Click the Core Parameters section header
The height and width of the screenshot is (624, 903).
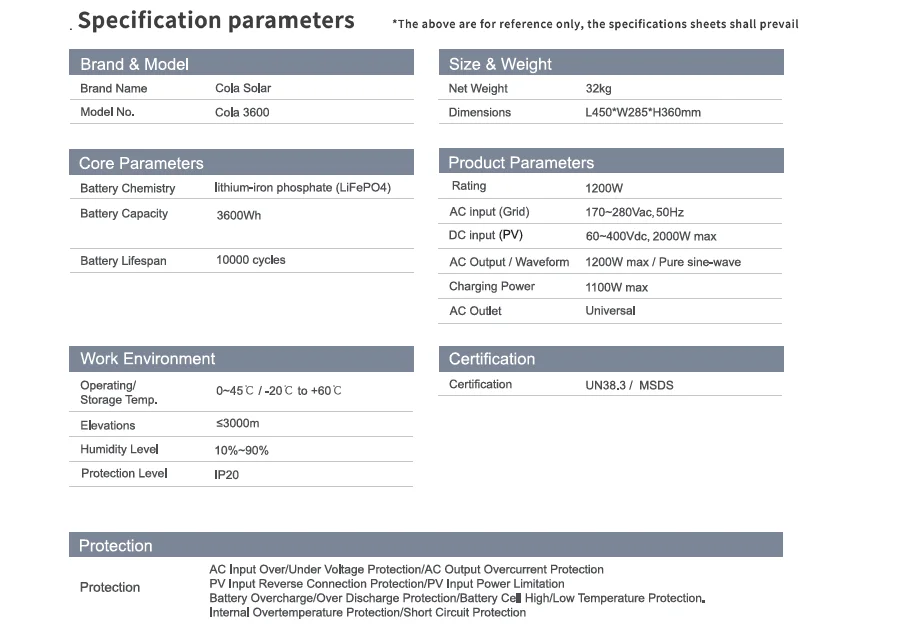coord(241,162)
